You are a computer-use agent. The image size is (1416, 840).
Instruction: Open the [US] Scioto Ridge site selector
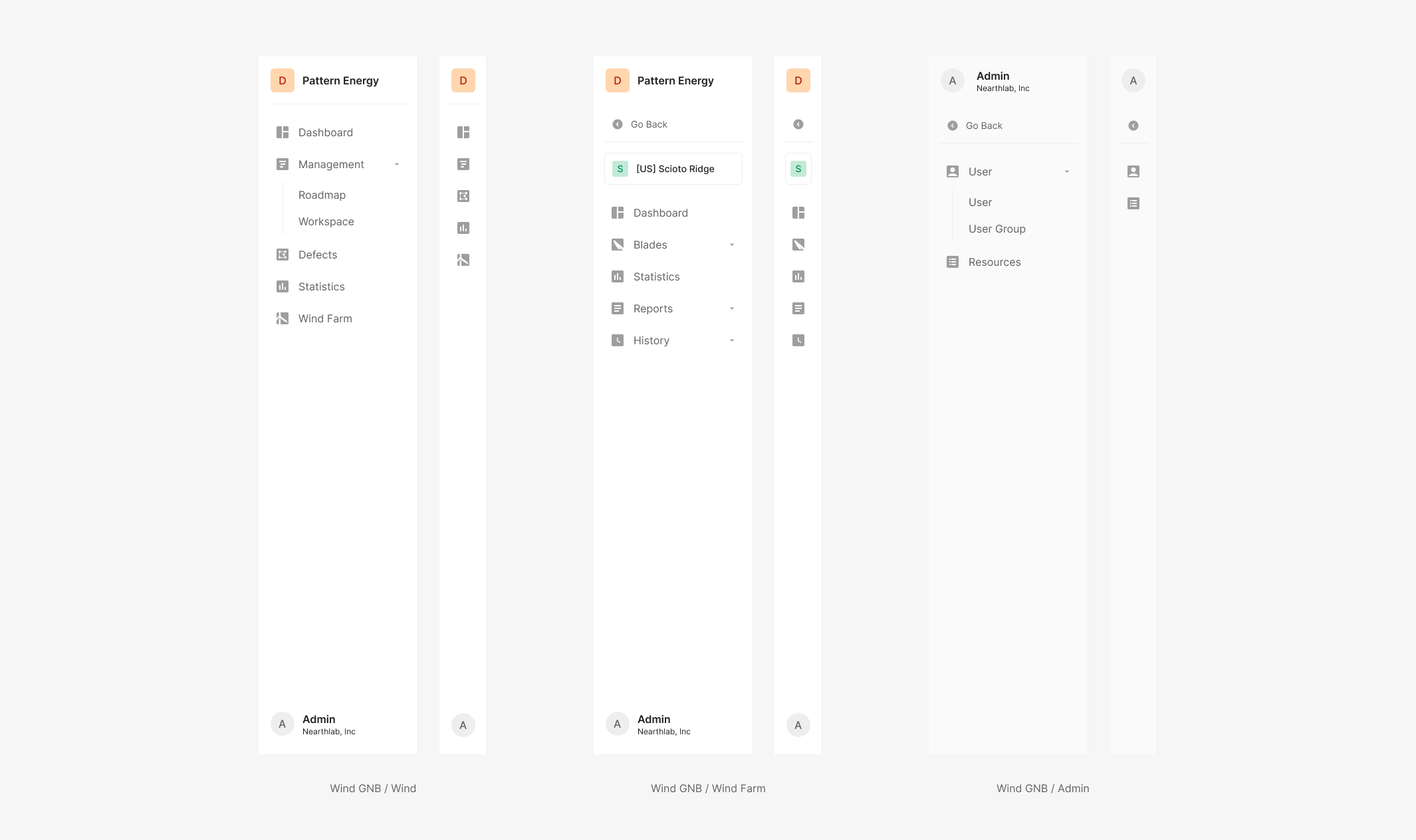point(673,169)
